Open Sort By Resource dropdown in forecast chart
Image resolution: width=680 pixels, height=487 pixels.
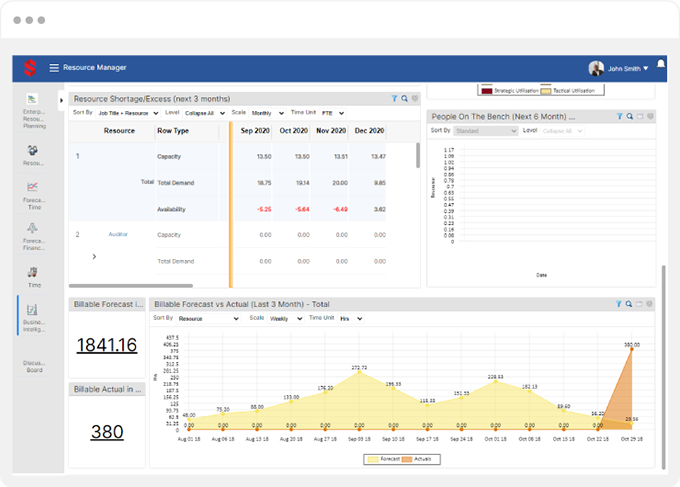click(209, 319)
